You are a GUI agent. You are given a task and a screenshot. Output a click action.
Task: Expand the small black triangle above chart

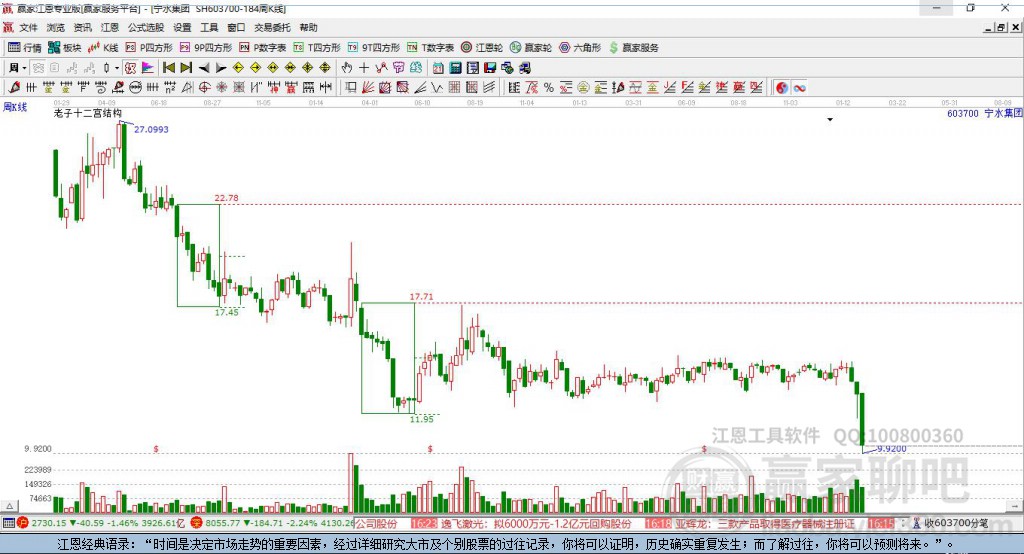(x=830, y=120)
